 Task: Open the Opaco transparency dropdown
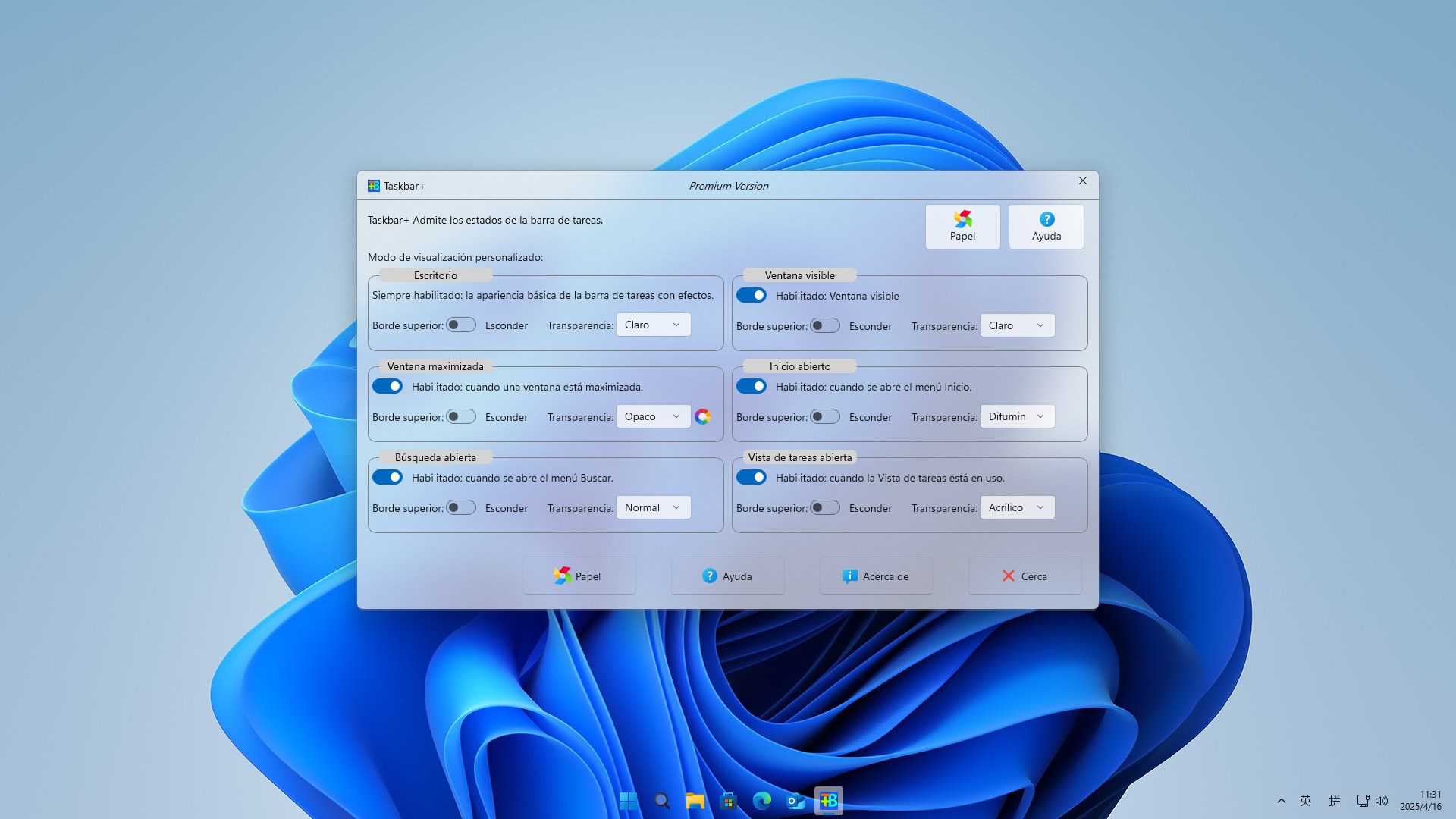point(653,416)
